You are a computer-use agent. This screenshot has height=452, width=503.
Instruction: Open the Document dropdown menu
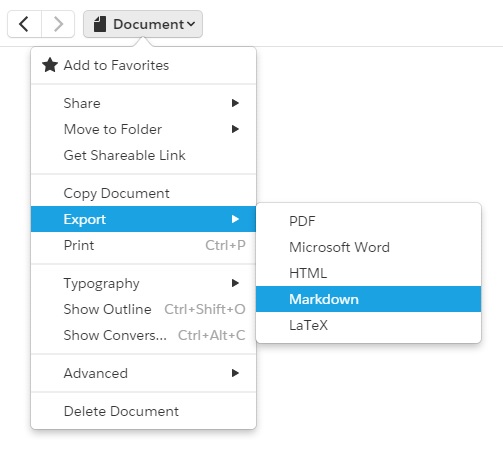point(143,24)
